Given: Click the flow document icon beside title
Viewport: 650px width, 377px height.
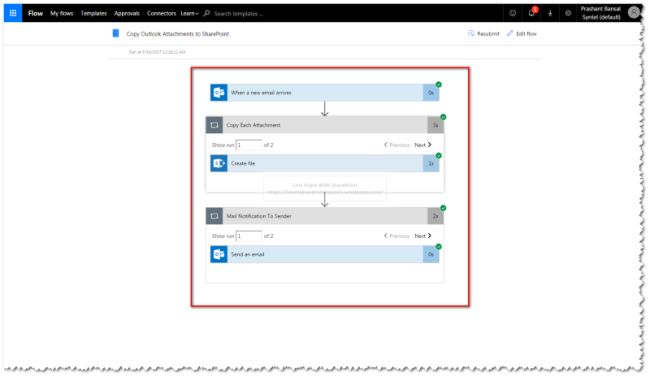Looking at the screenshot, I should point(116,33).
